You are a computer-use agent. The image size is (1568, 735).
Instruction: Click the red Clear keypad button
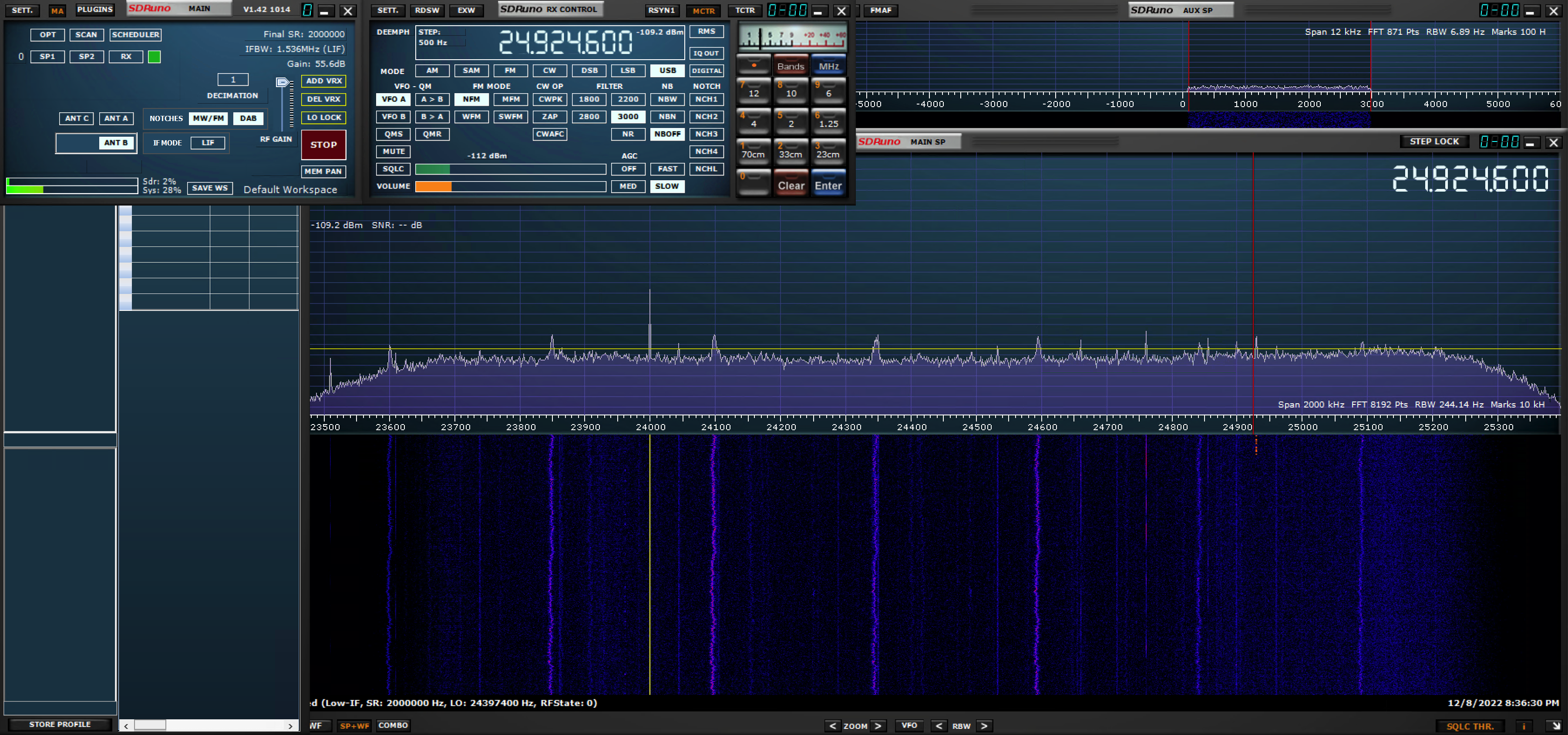coord(791,185)
